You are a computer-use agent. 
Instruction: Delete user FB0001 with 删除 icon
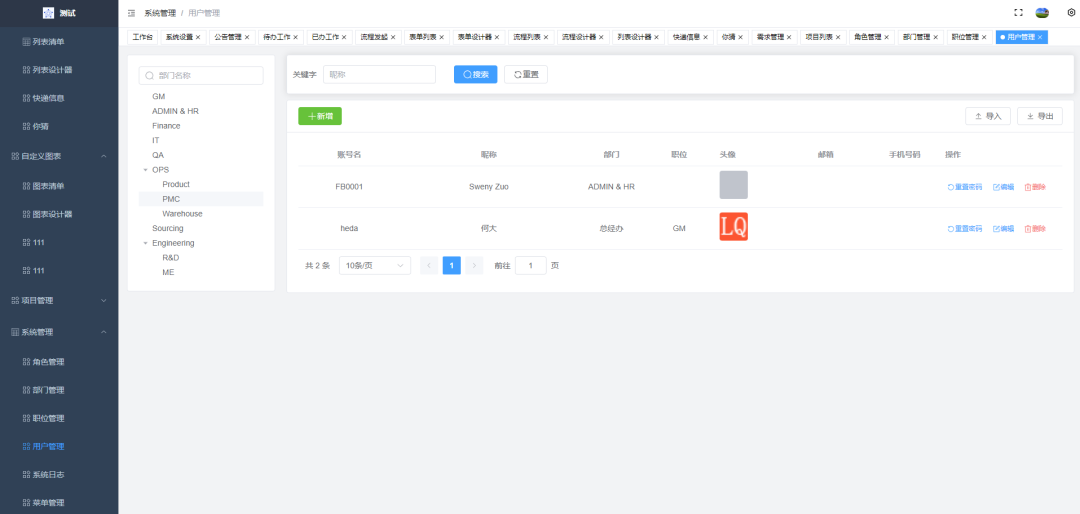(x=1035, y=187)
